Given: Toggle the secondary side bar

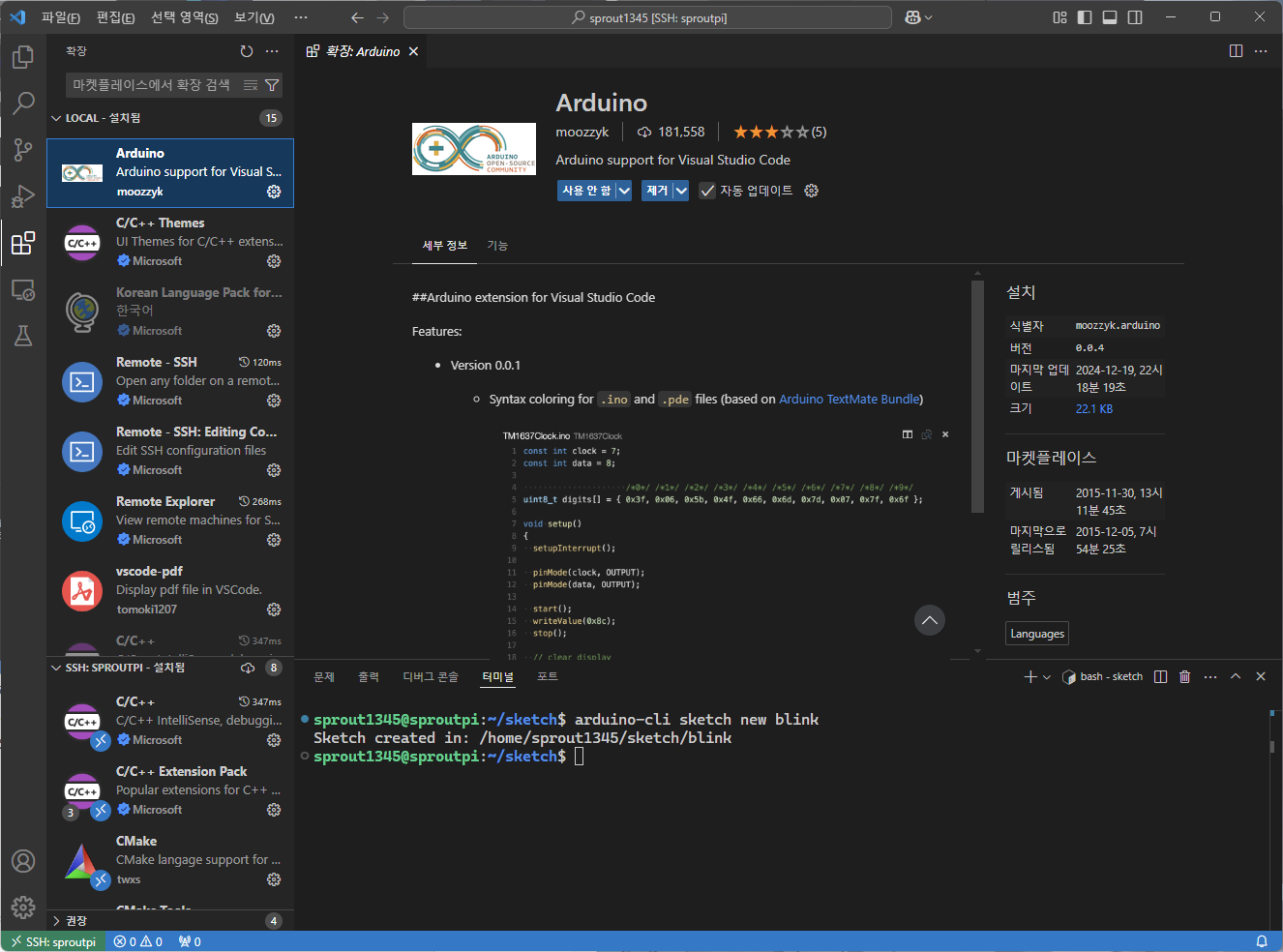Looking at the screenshot, I should [x=1135, y=17].
